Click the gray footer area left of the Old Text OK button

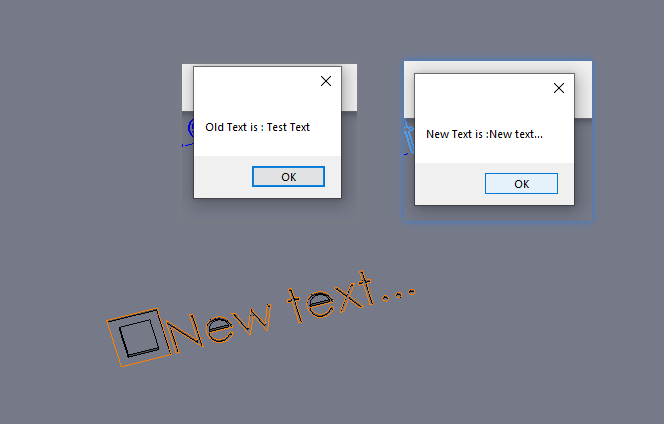pos(223,177)
